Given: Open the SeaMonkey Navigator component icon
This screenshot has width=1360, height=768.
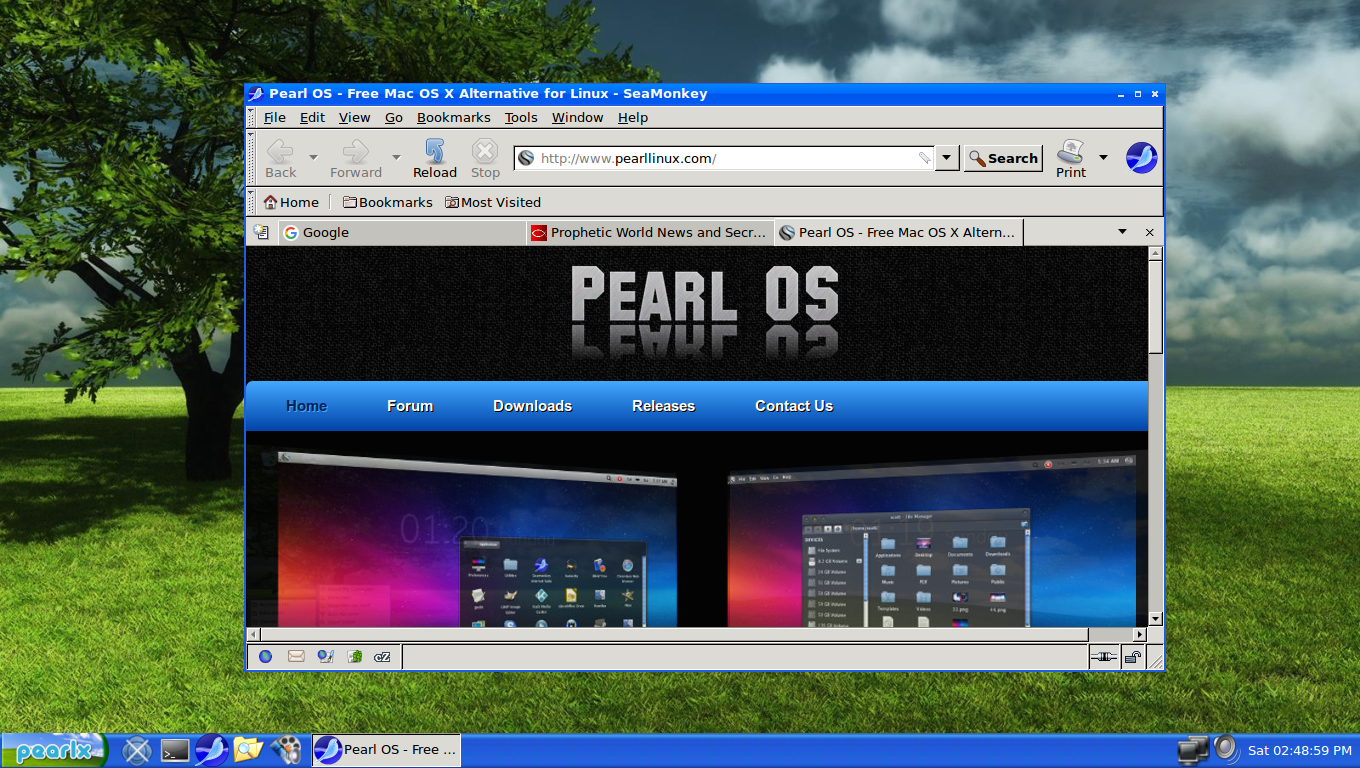Looking at the screenshot, I should coord(264,657).
